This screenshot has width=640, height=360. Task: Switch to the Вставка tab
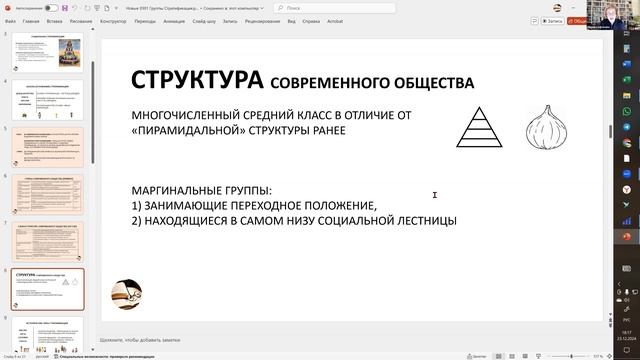tap(54, 21)
